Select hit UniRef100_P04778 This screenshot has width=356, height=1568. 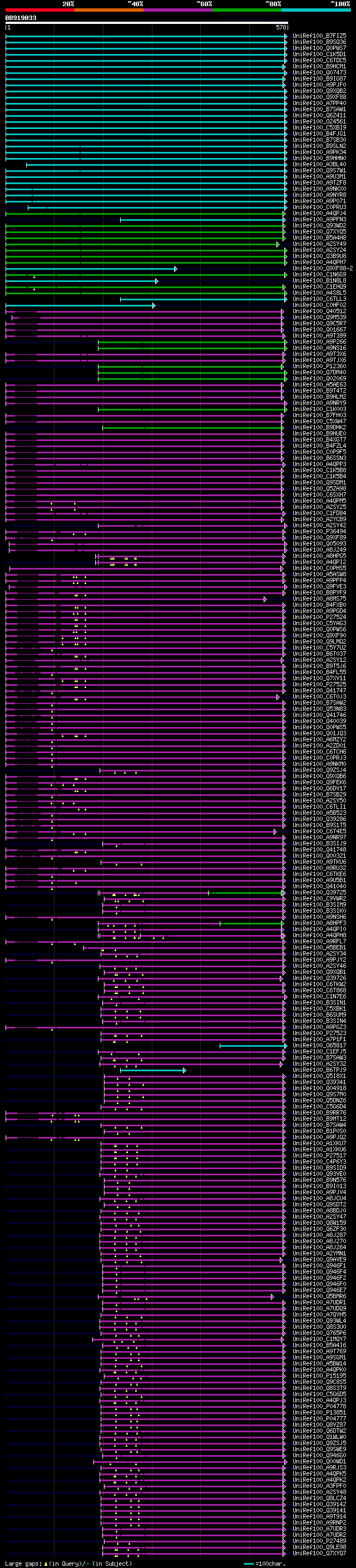319,1406
